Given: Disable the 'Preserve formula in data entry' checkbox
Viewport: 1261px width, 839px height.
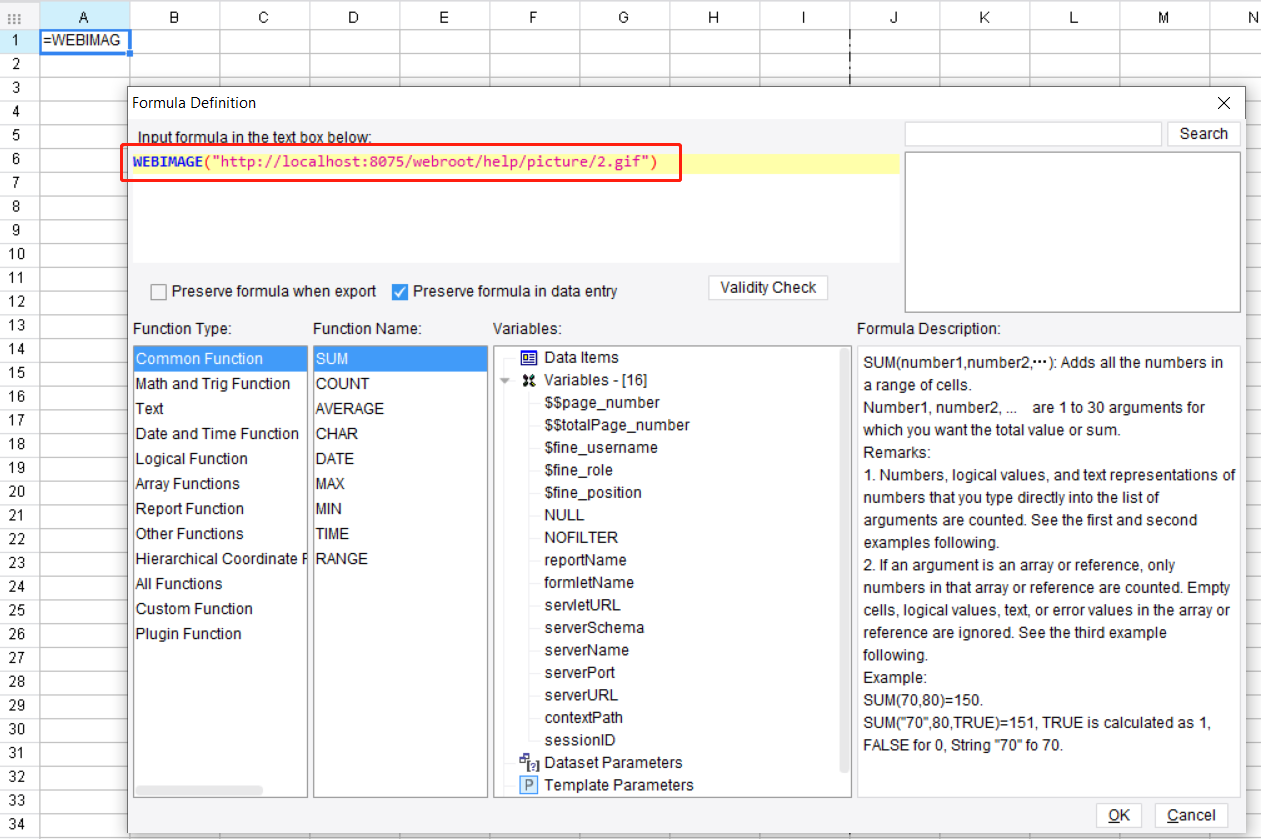Looking at the screenshot, I should click(400, 292).
